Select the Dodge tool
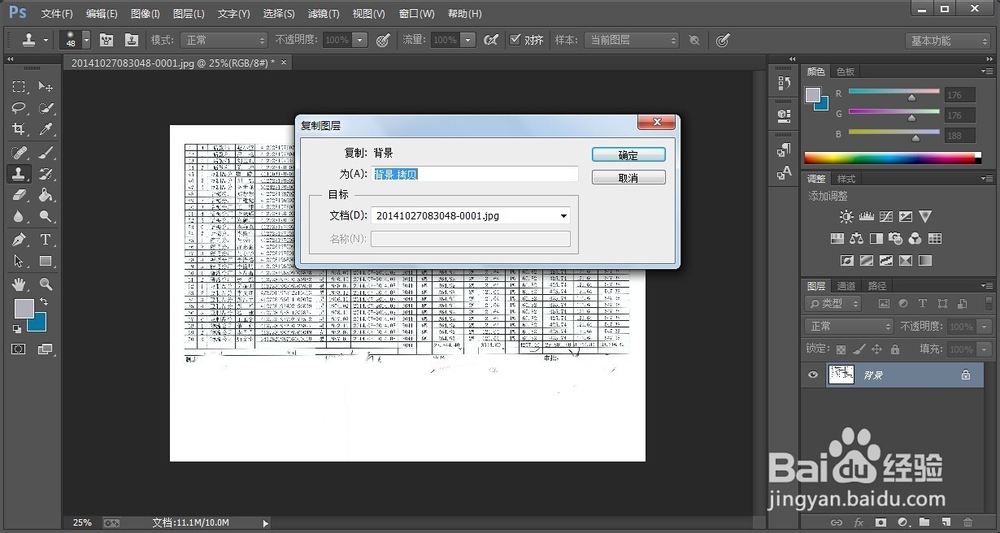This screenshot has width=1000, height=533. (x=45, y=216)
